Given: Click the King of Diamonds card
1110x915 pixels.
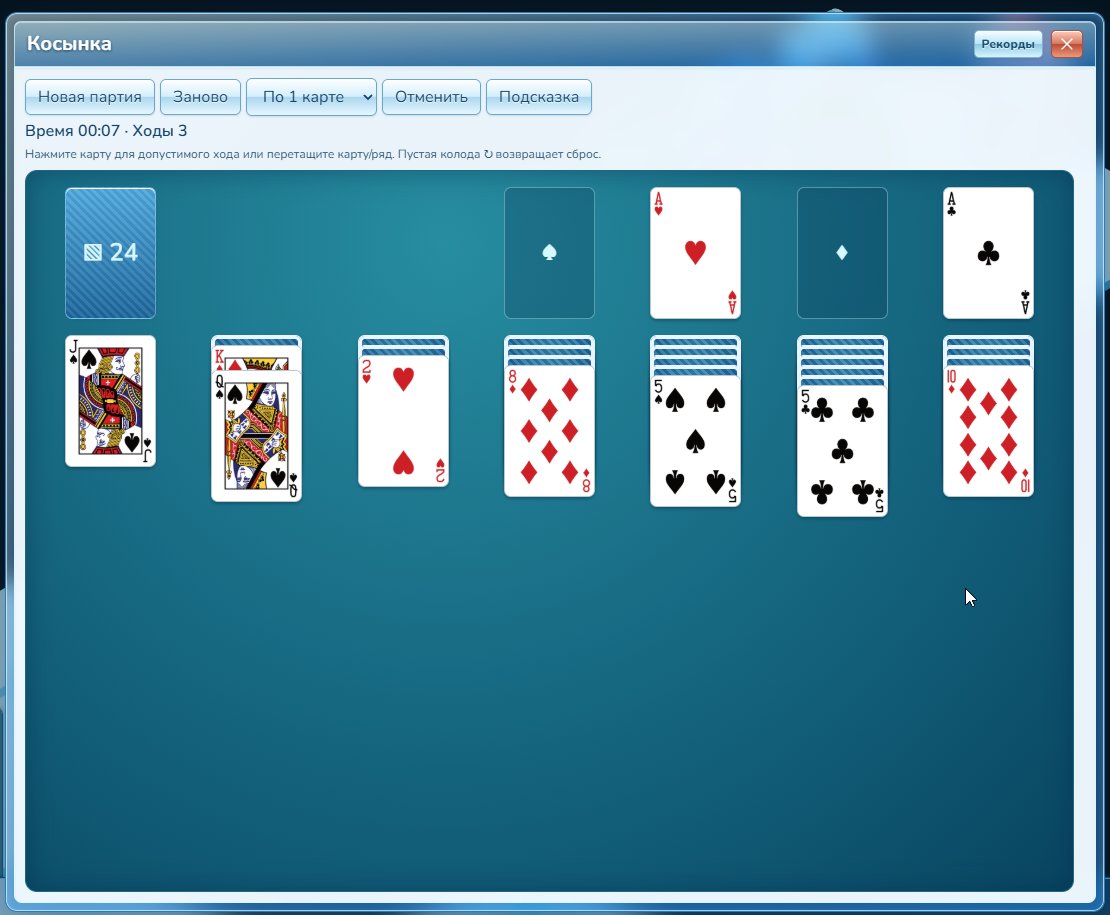Looking at the screenshot, I should point(256,358).
